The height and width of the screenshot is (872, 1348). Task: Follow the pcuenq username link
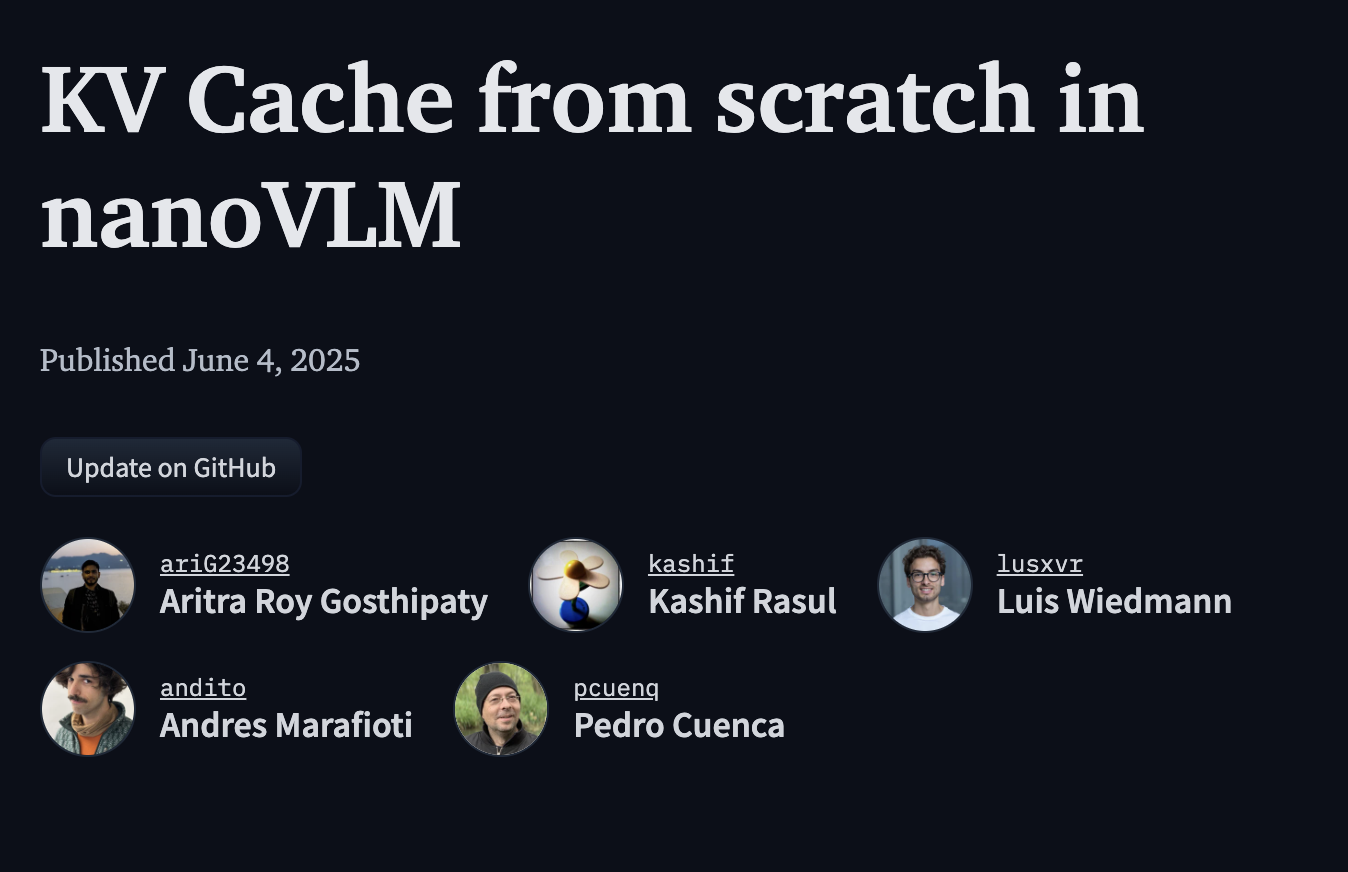click(616, 688)
